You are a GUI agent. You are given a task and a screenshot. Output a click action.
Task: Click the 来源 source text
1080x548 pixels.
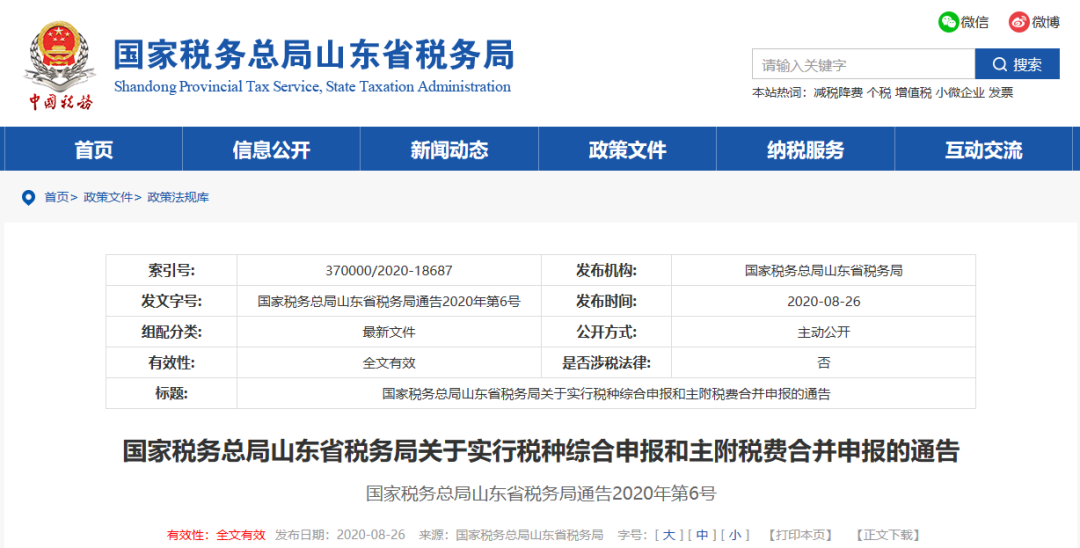tap(511, 535)
